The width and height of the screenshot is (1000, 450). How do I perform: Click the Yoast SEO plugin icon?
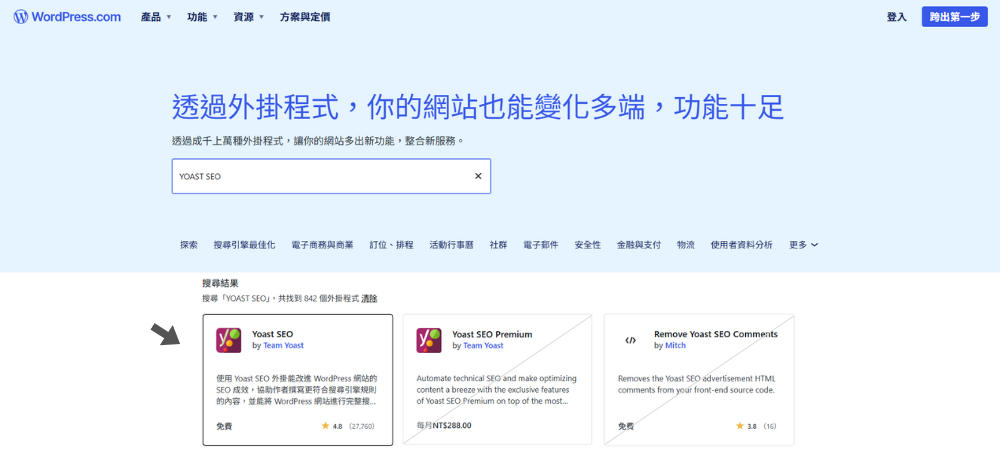[229, 340]
